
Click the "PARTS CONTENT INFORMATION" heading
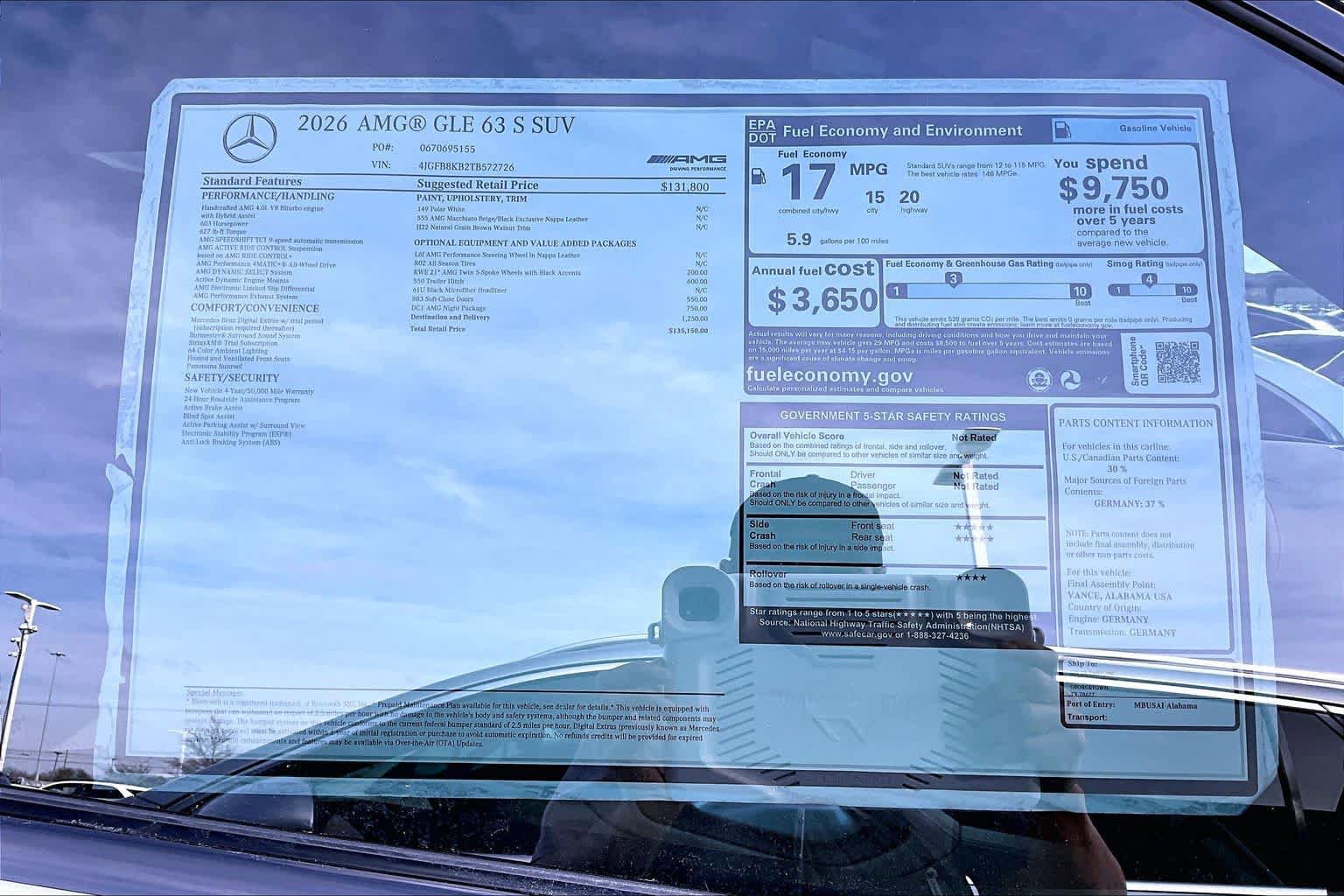(1136, 423)
